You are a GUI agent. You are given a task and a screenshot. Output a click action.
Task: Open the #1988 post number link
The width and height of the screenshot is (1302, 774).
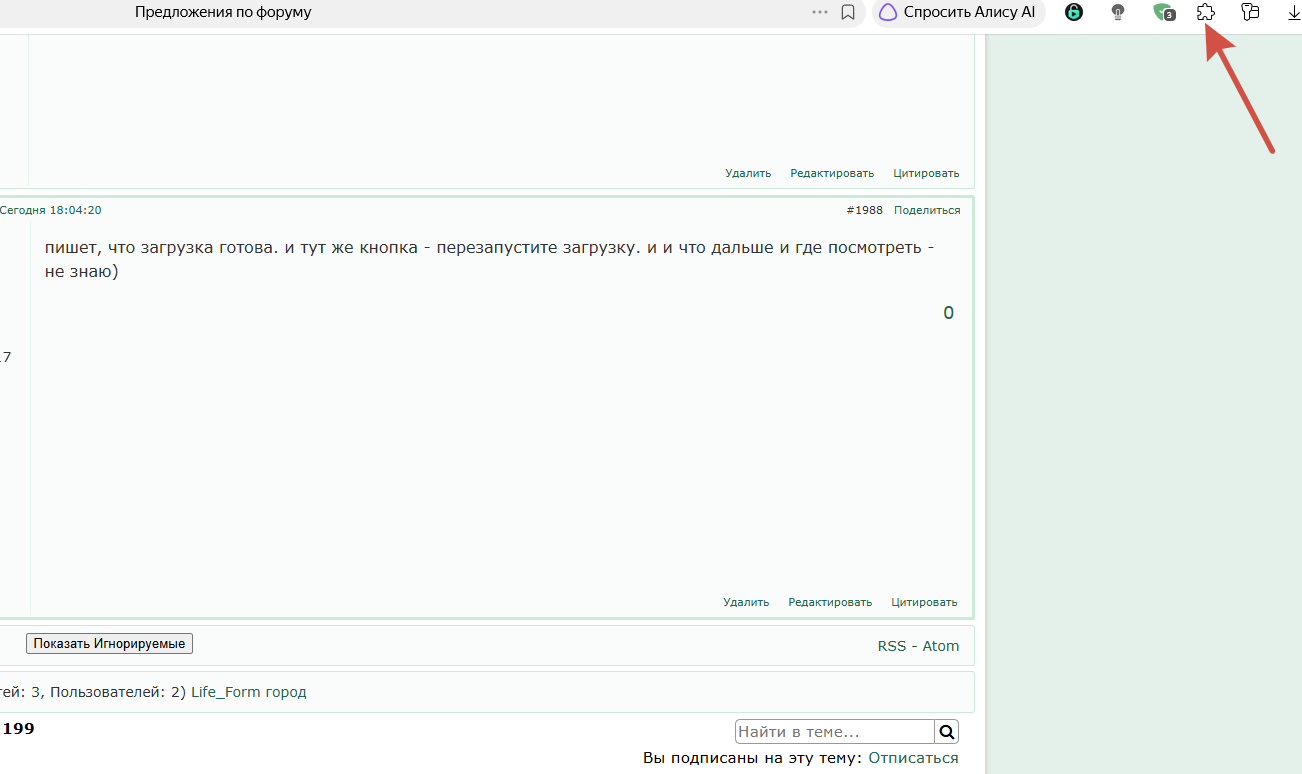(x=864, y=210)
